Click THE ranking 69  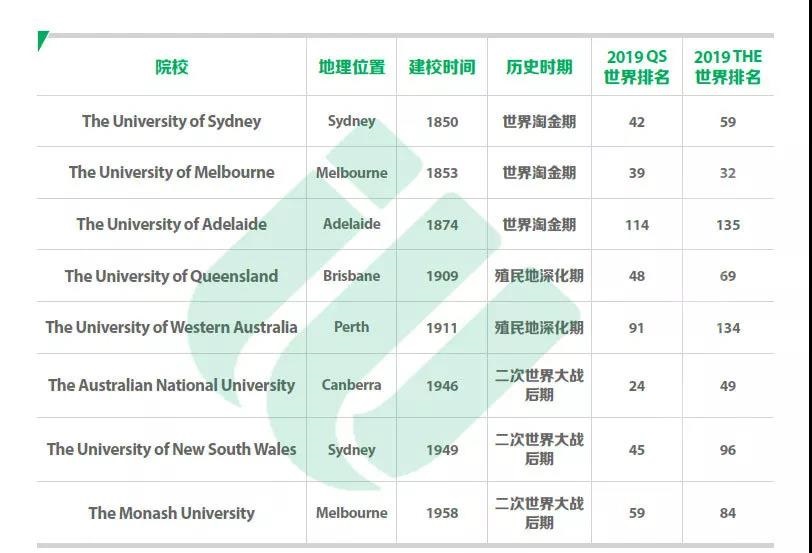click(x=728, y=276)
